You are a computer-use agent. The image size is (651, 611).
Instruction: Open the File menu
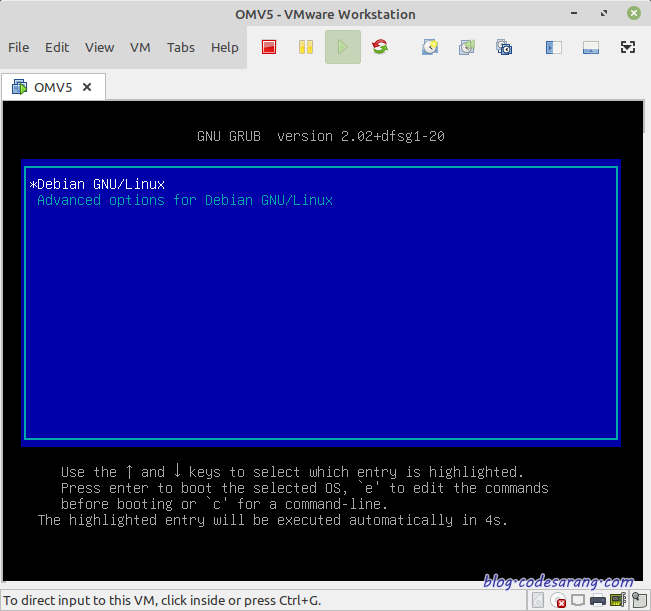coord(19,47)
